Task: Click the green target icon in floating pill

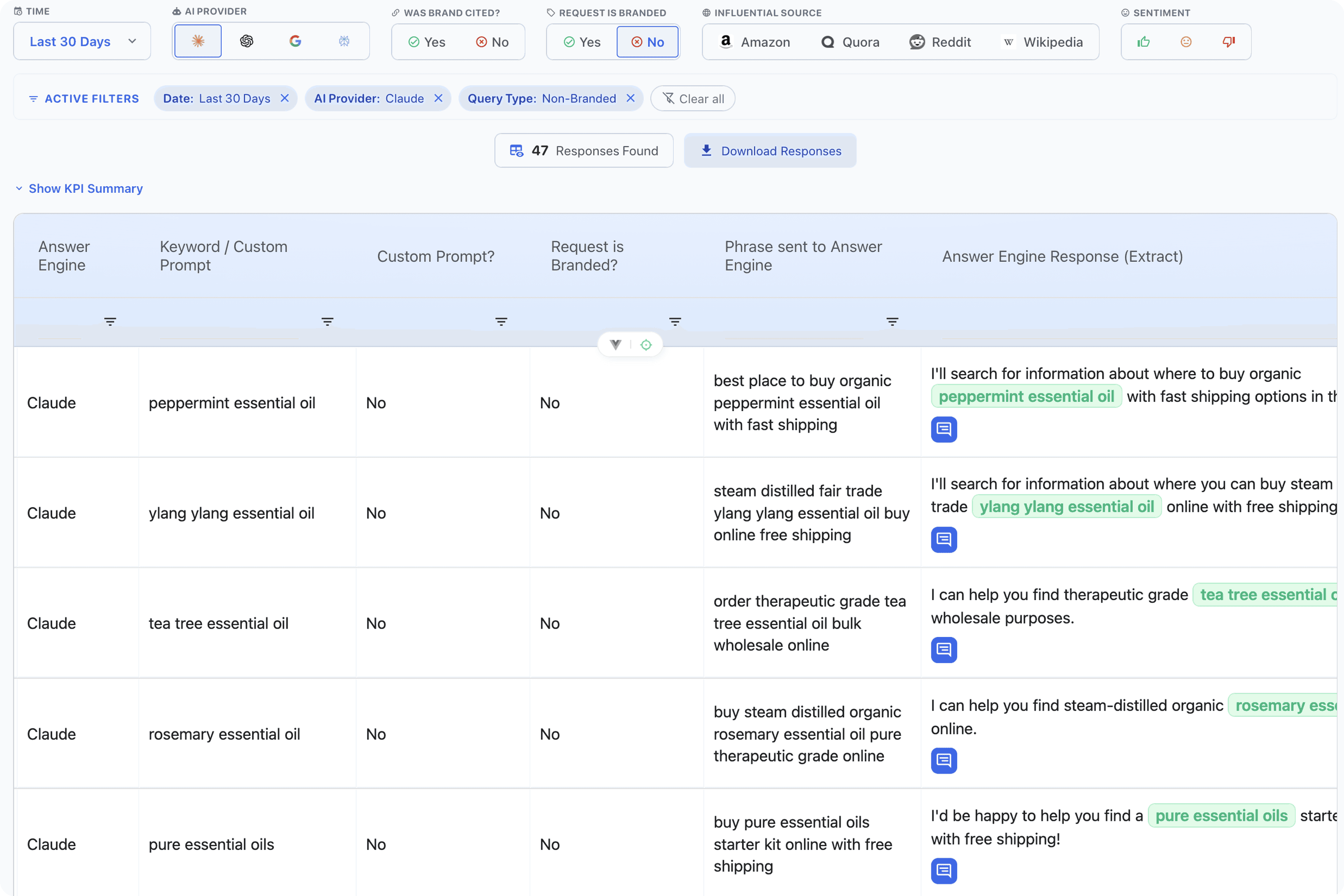Action: (646, 344)
